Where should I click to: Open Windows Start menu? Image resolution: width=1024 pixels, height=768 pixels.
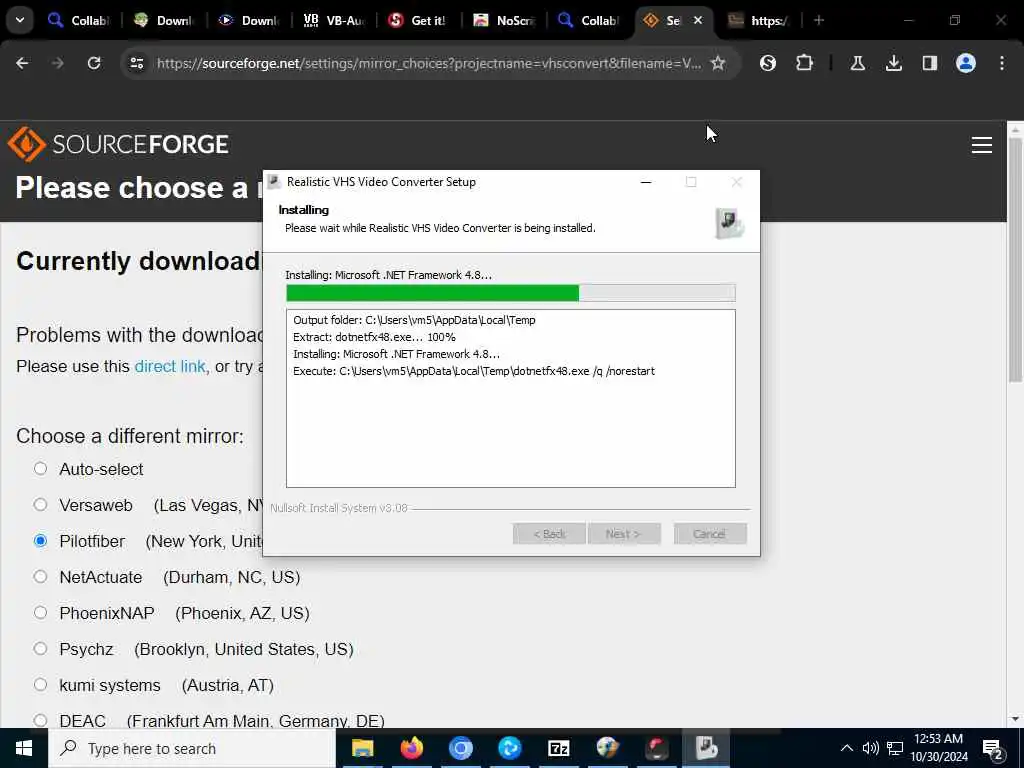24,748
